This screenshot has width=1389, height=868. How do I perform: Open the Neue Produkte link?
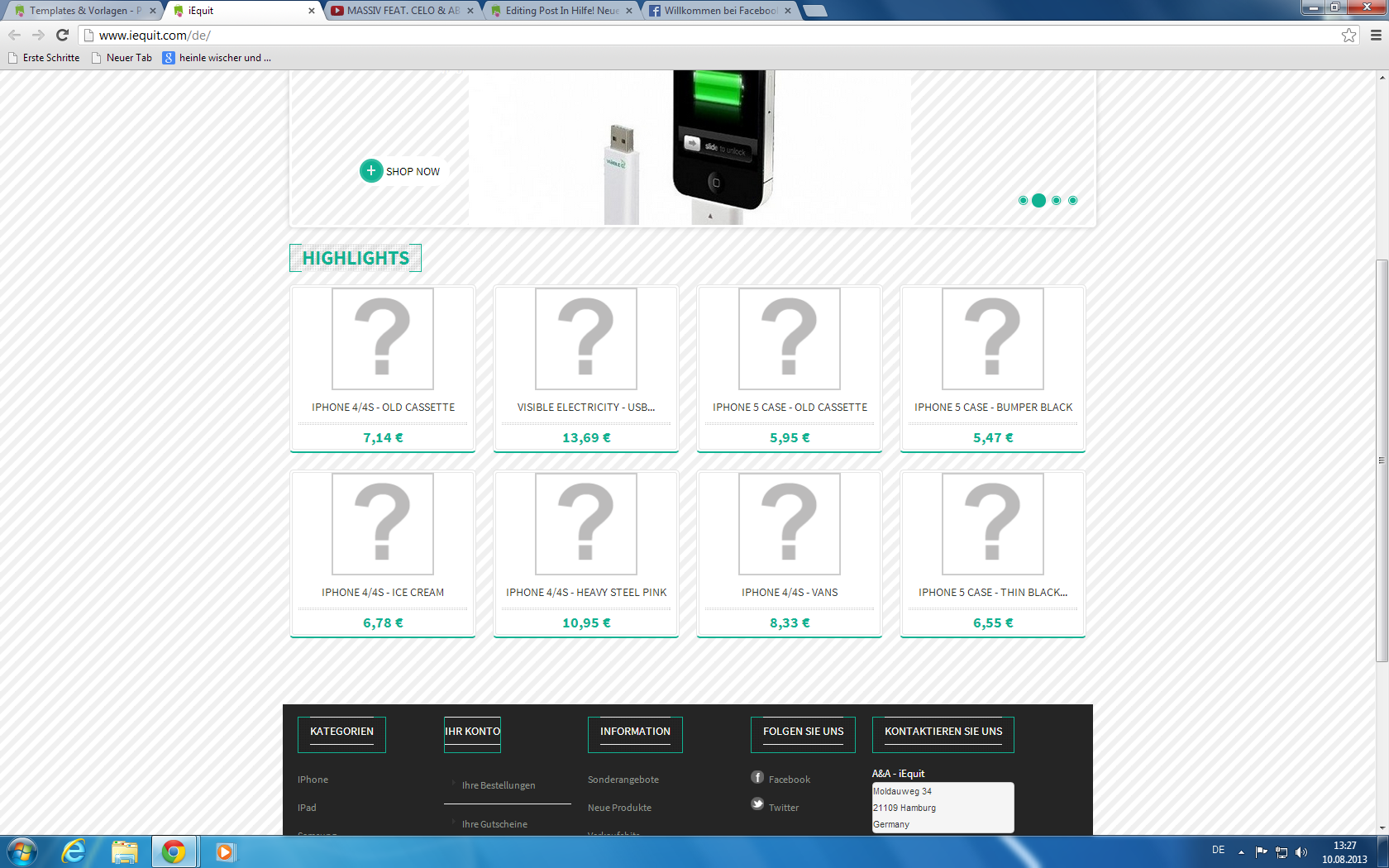(619, 808)
